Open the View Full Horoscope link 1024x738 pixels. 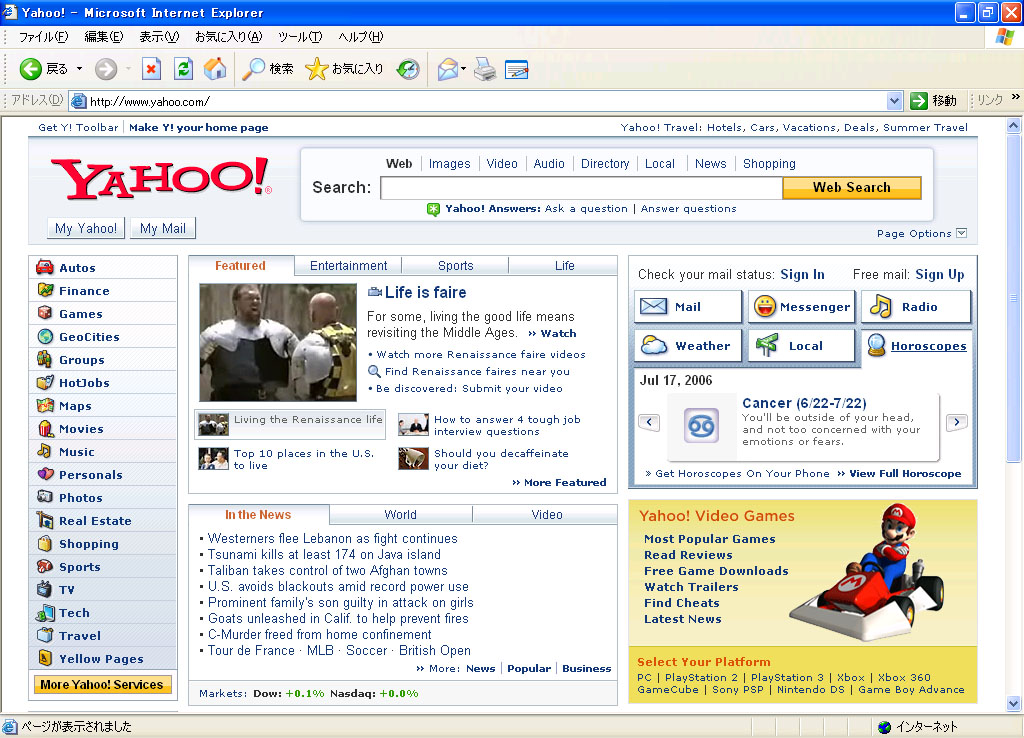pyautogui.click(x=904, y=473)
